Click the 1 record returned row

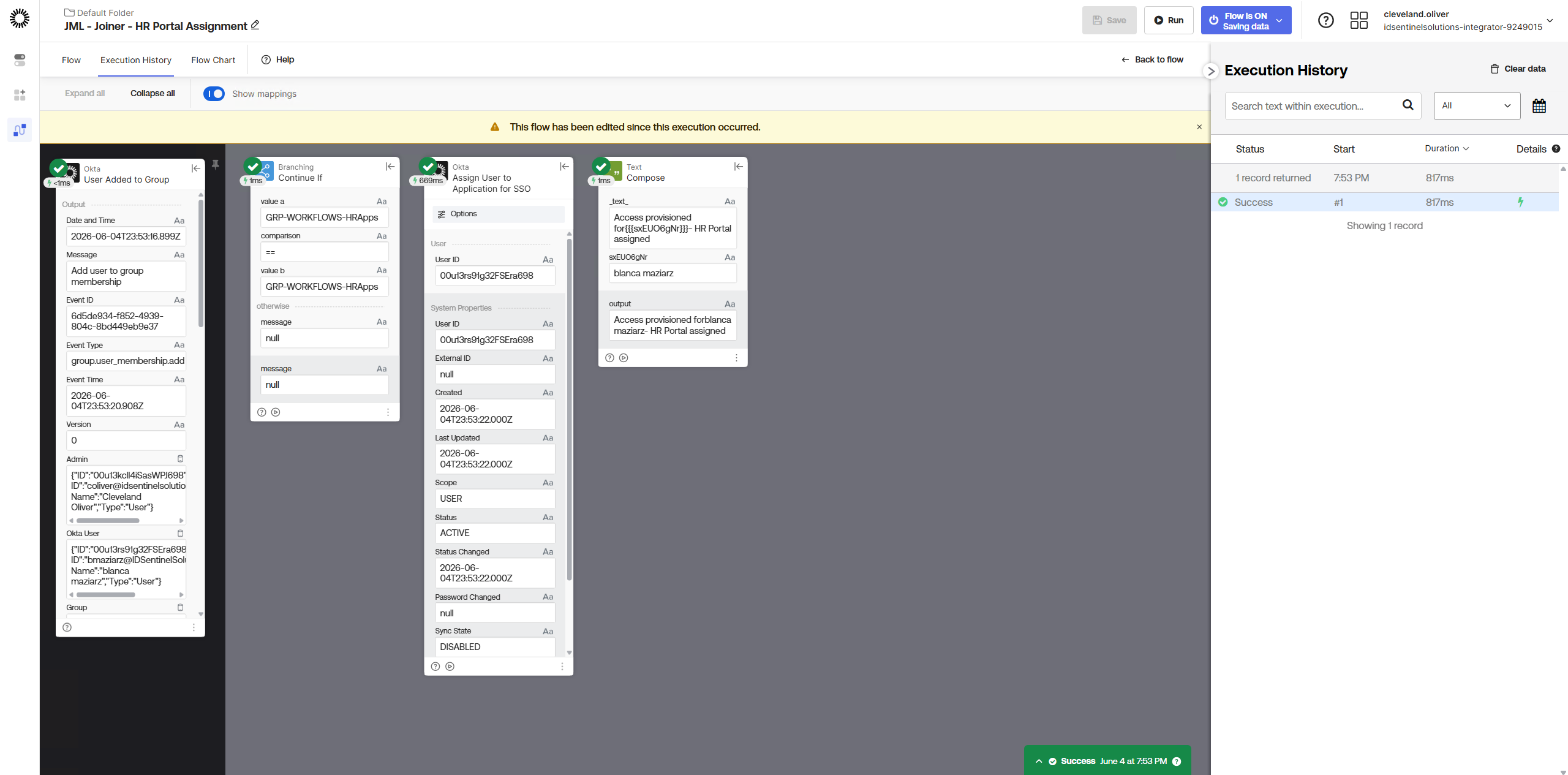(x=1384, y=178)
